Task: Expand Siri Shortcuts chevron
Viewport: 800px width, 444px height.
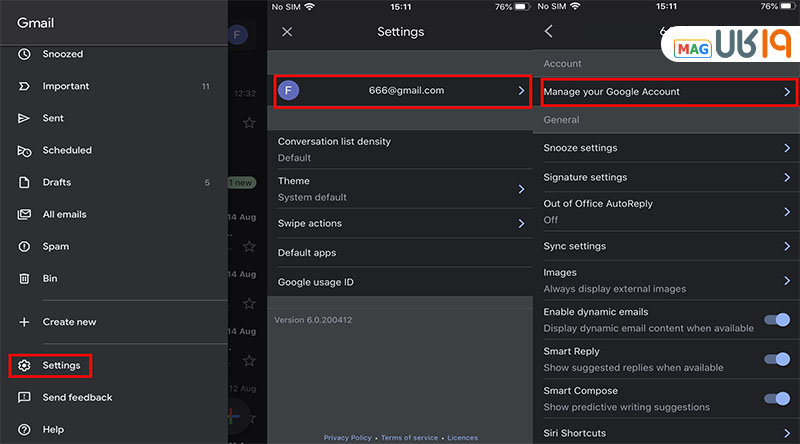Action: (787, 433)
